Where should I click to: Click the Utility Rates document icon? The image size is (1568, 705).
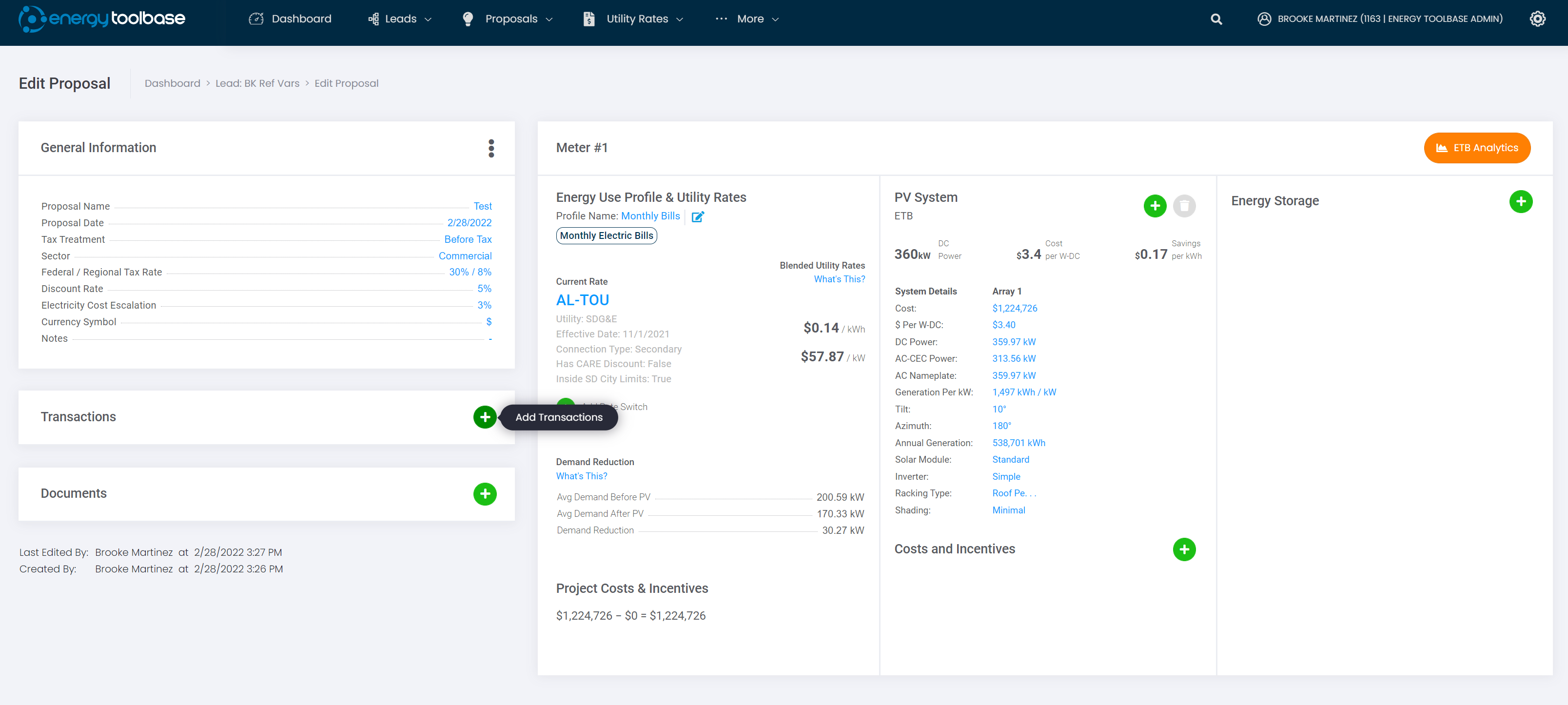(588, 19)
